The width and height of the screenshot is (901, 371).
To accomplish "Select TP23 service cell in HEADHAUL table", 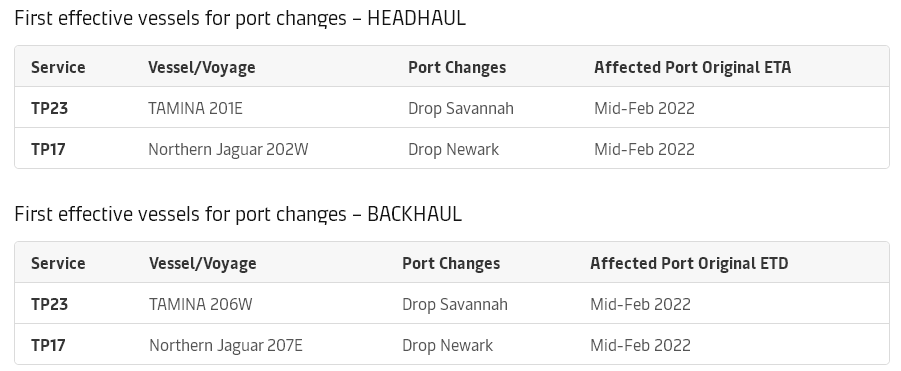I will click(x=49, y=108).
